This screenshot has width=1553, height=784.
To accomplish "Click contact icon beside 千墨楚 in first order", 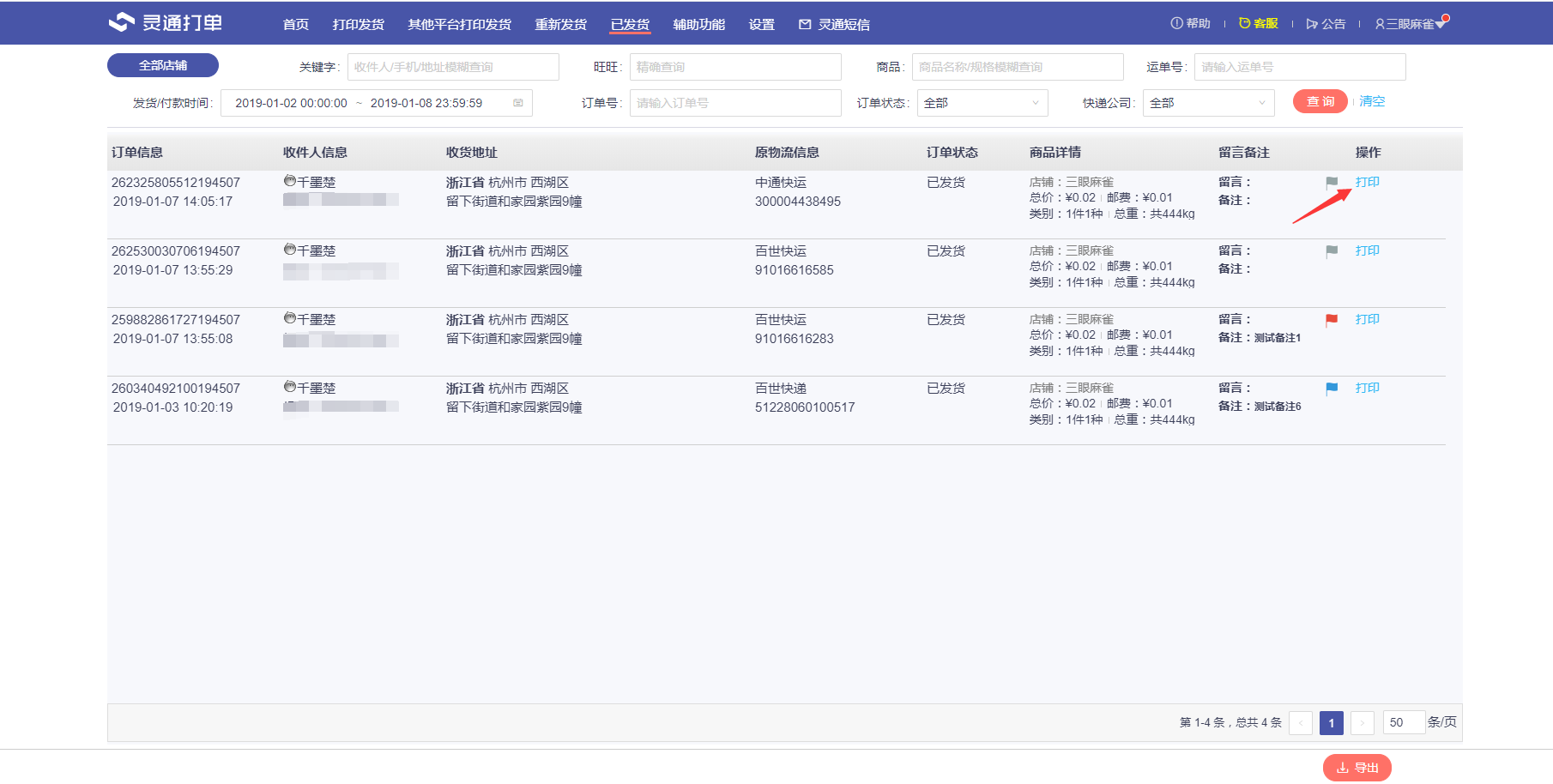I will click(x=290, y=181).
